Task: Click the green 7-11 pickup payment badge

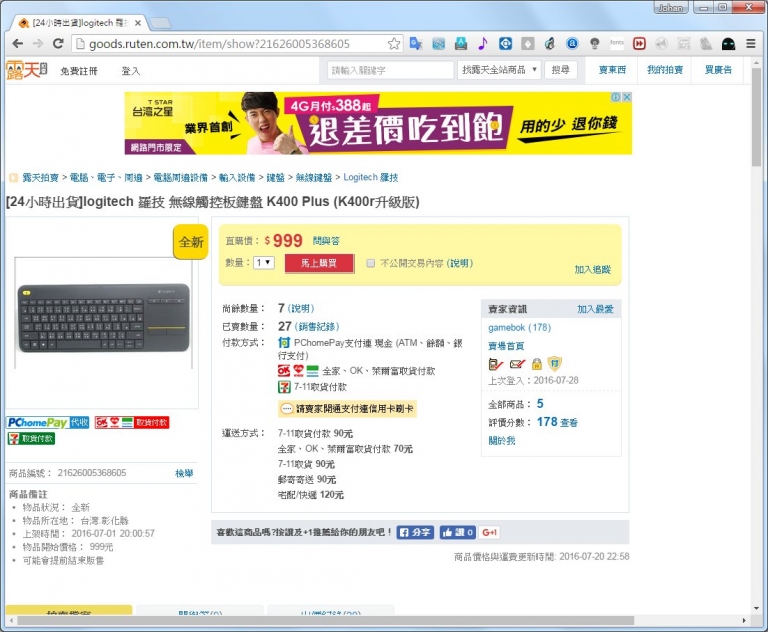Action: tap(31, 438)
